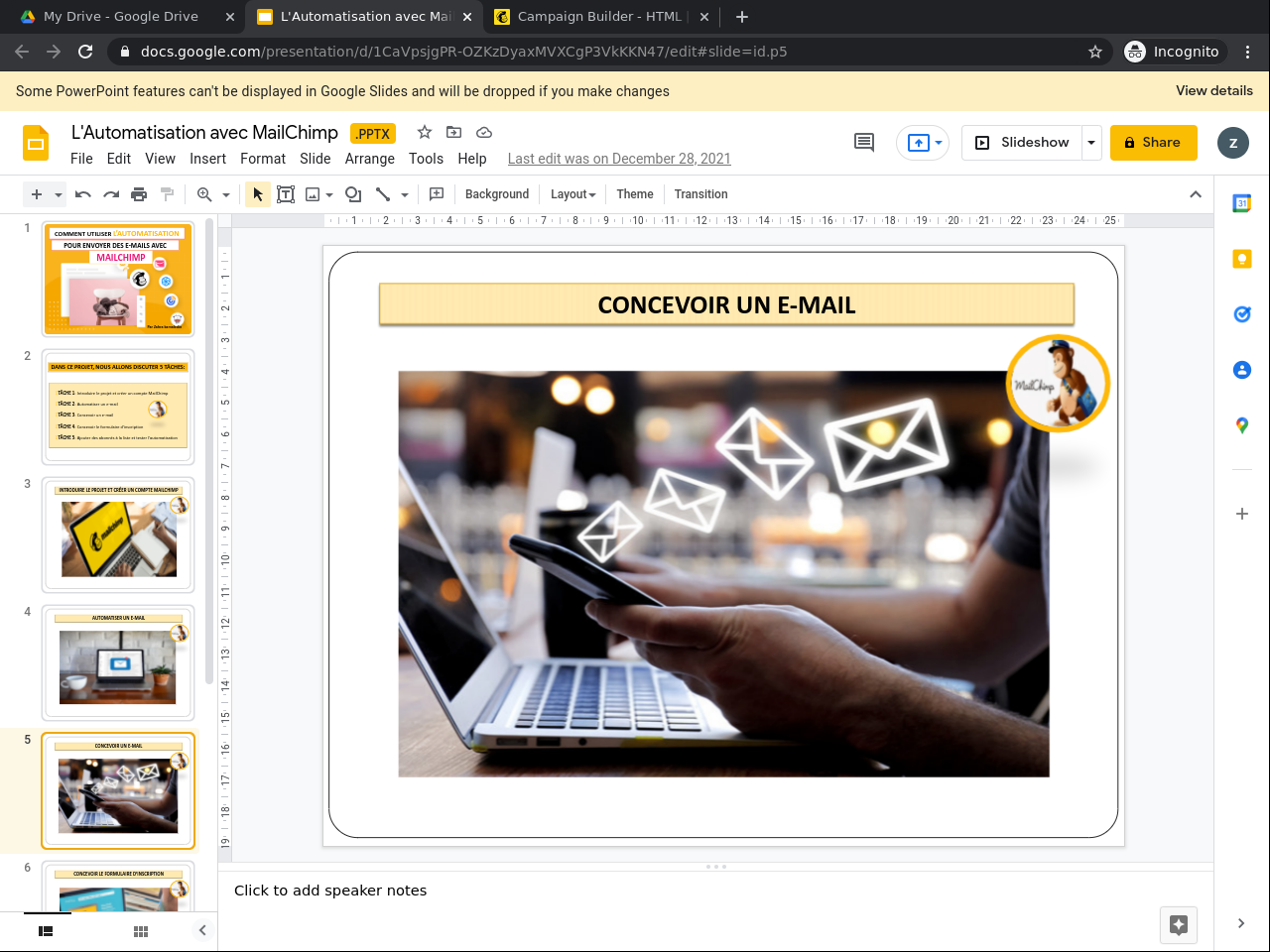
Task: Click the browser address bar
Action: tap(595, 52)
